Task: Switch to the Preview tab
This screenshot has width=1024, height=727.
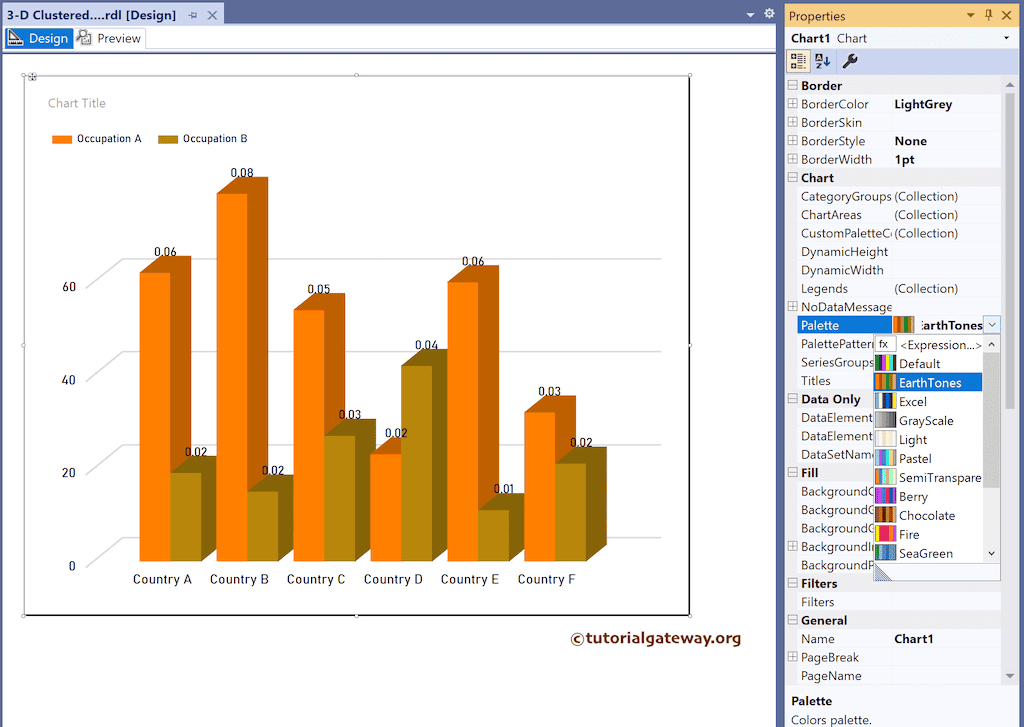Action: (109, 39)
